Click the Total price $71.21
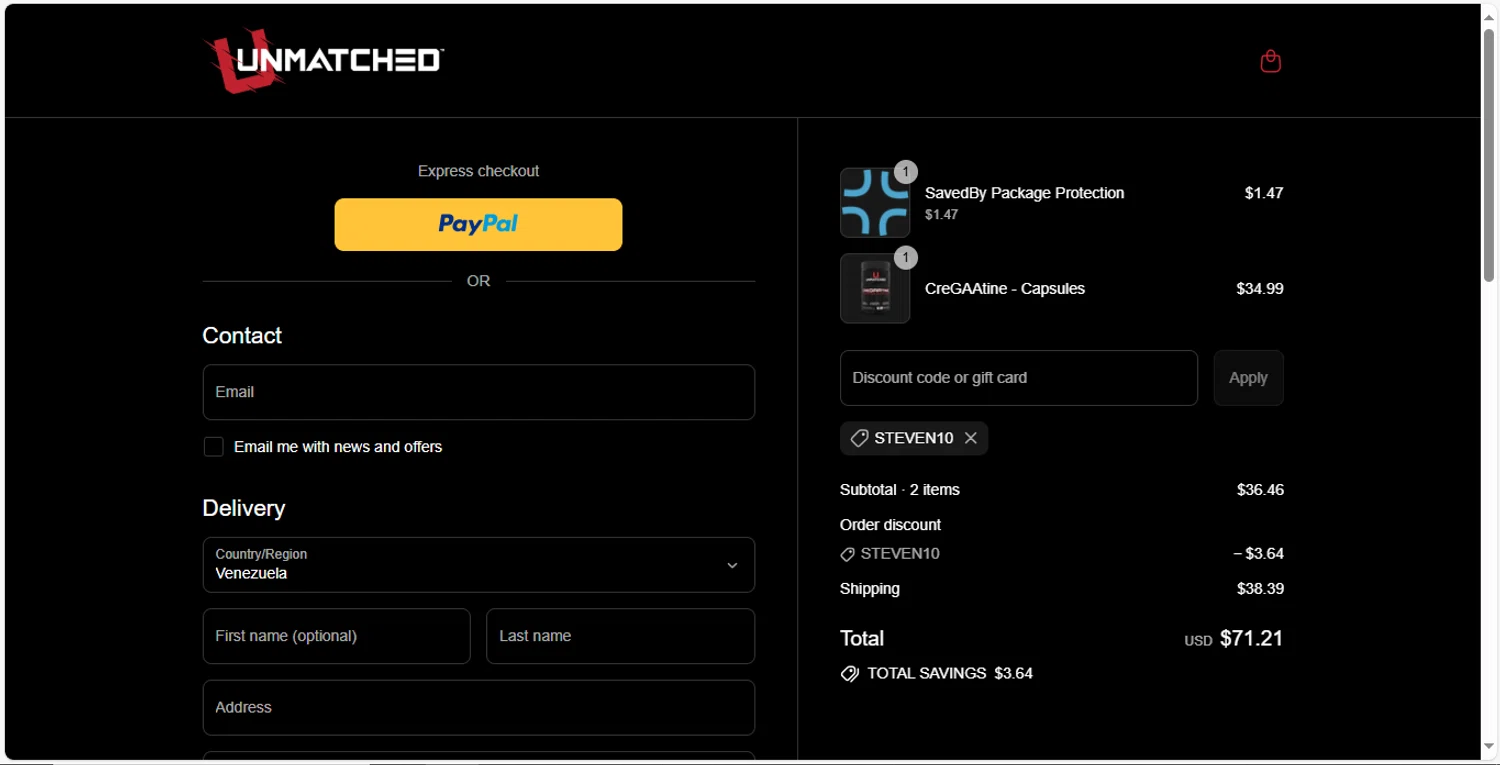The width and height of the screenshot is (1500, 765). [1251, 638]
